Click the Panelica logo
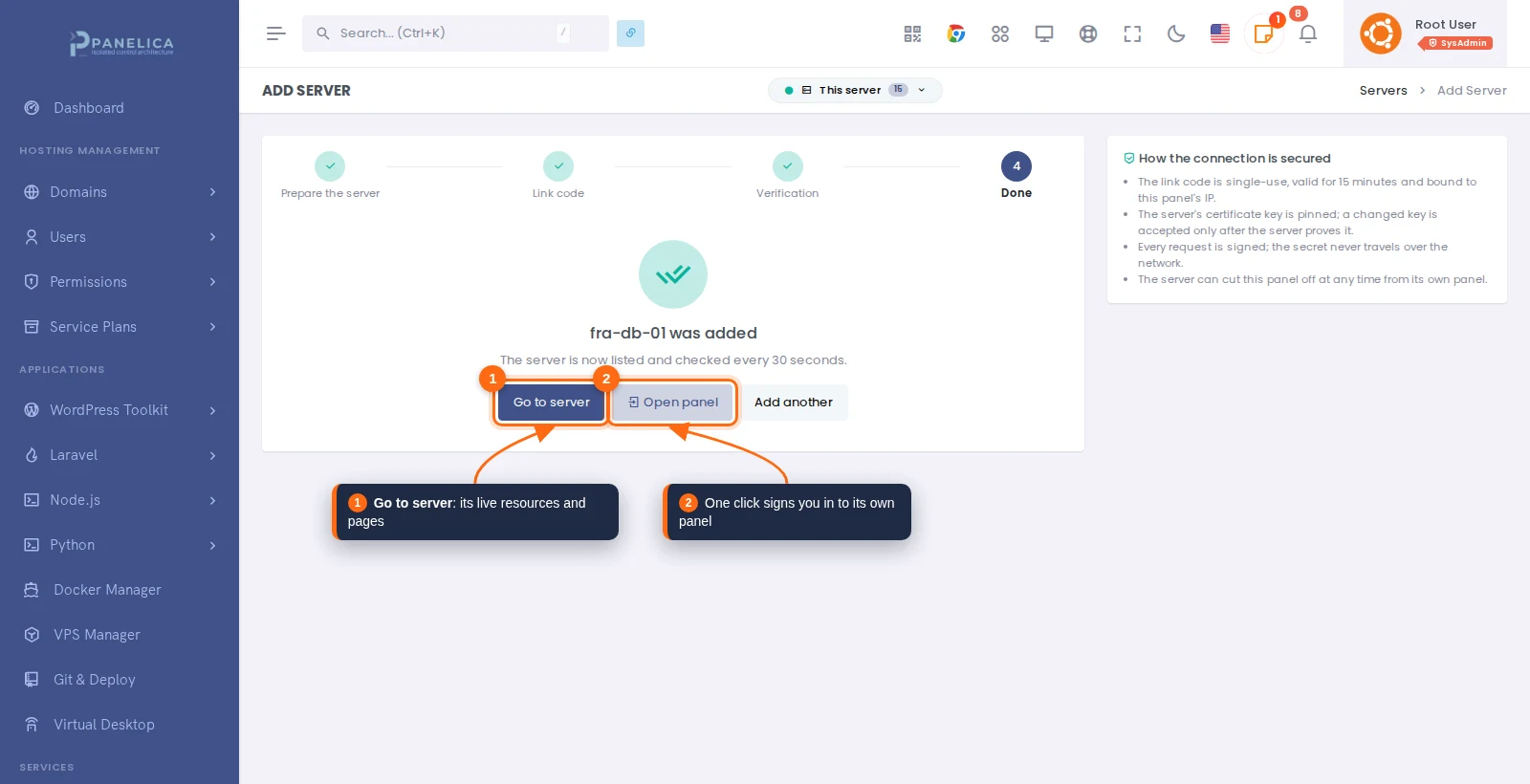The width and height of the screenshot is (1530, 784). point(121,43)
